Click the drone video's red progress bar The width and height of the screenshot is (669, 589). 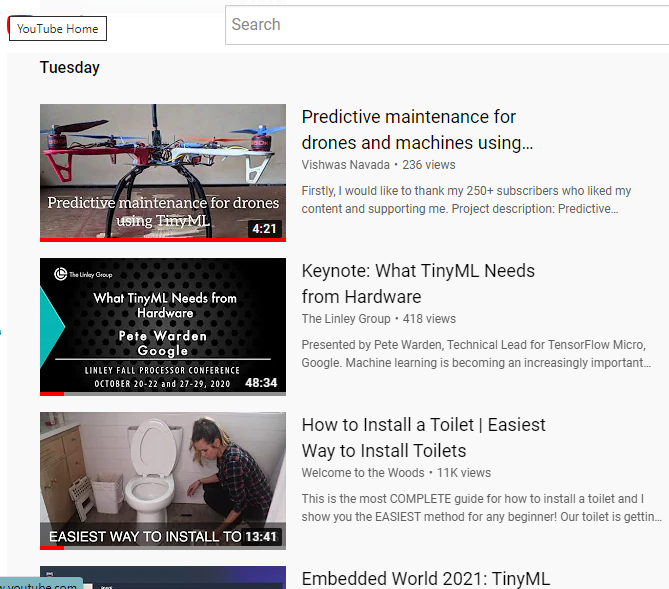click(x=163, y=240)
